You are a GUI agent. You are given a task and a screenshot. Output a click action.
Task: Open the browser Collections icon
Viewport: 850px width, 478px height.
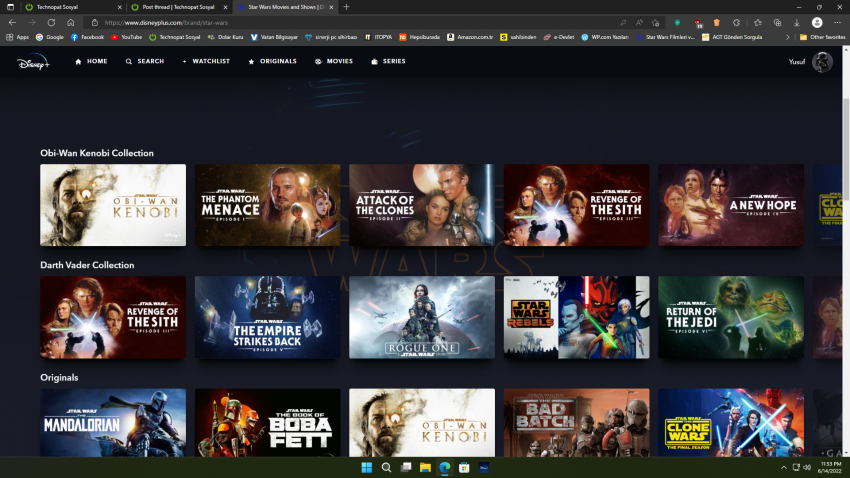pos(777,22)
